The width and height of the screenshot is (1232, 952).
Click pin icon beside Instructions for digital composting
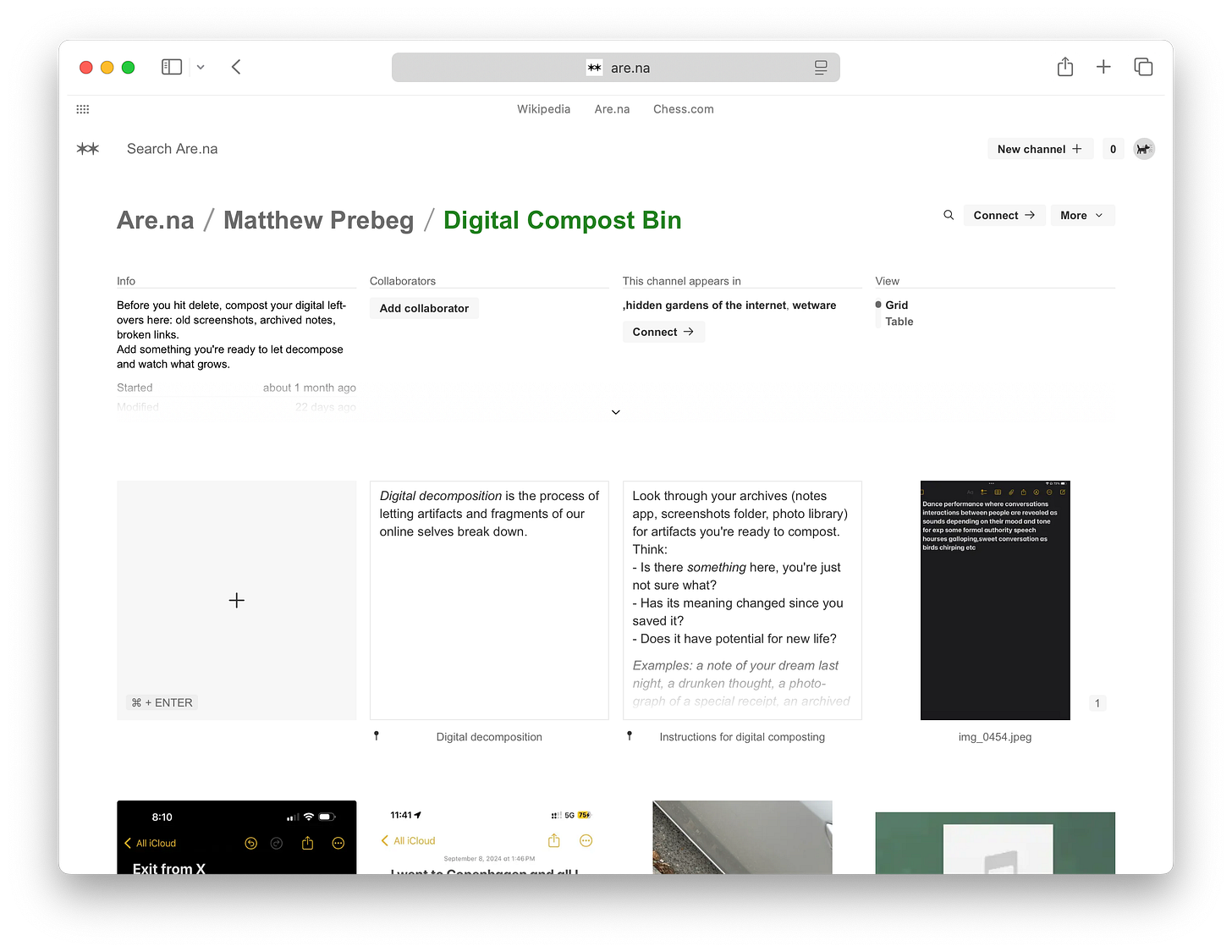pos(630,736)
